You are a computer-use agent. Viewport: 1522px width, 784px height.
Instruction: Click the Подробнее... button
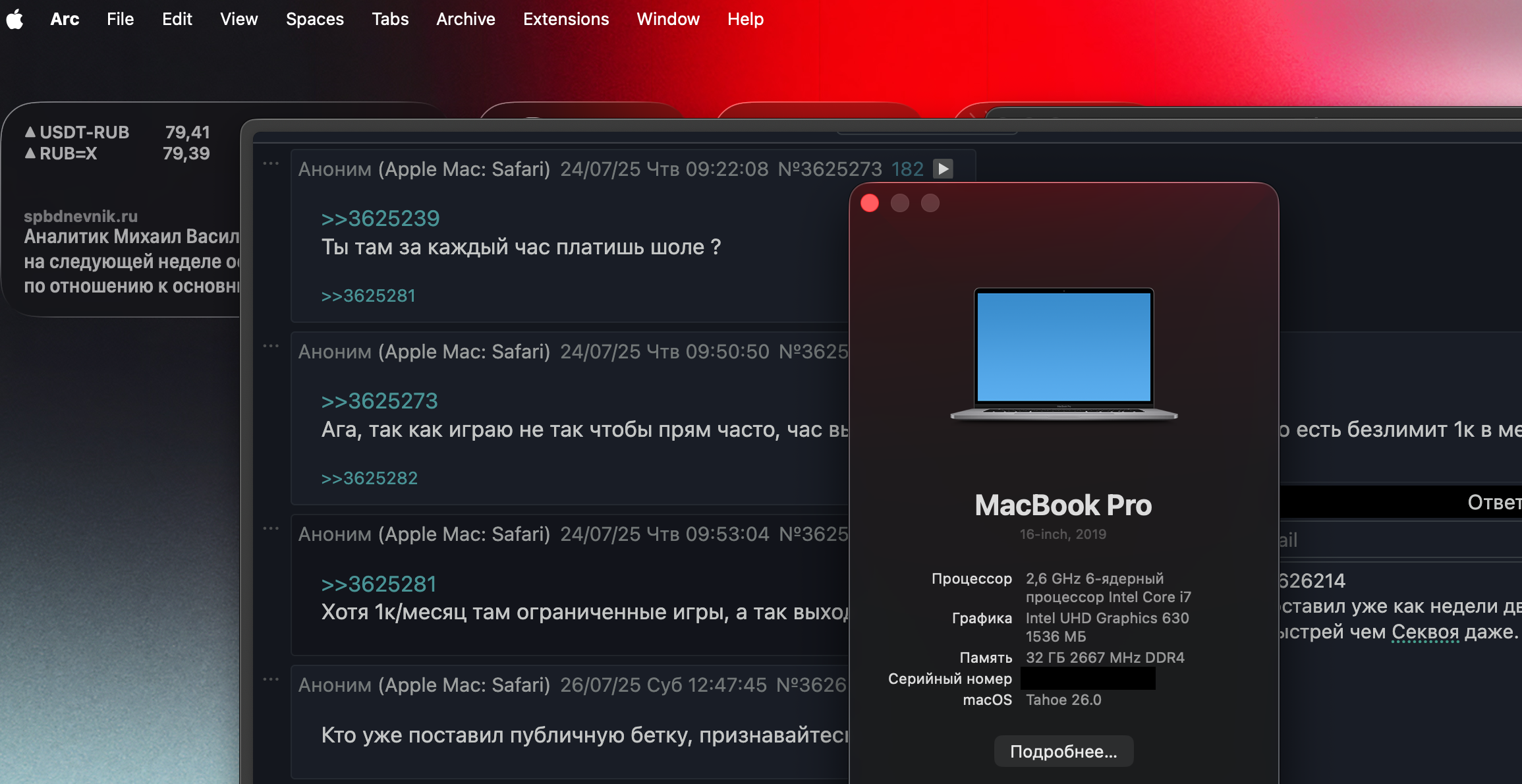click(x=1063, y=751)
